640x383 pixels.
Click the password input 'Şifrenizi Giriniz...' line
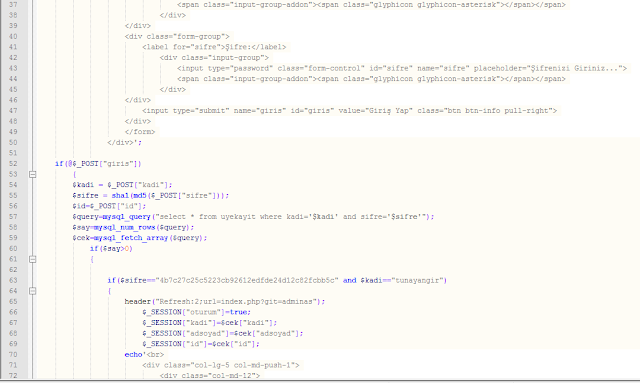pos(402,68)
